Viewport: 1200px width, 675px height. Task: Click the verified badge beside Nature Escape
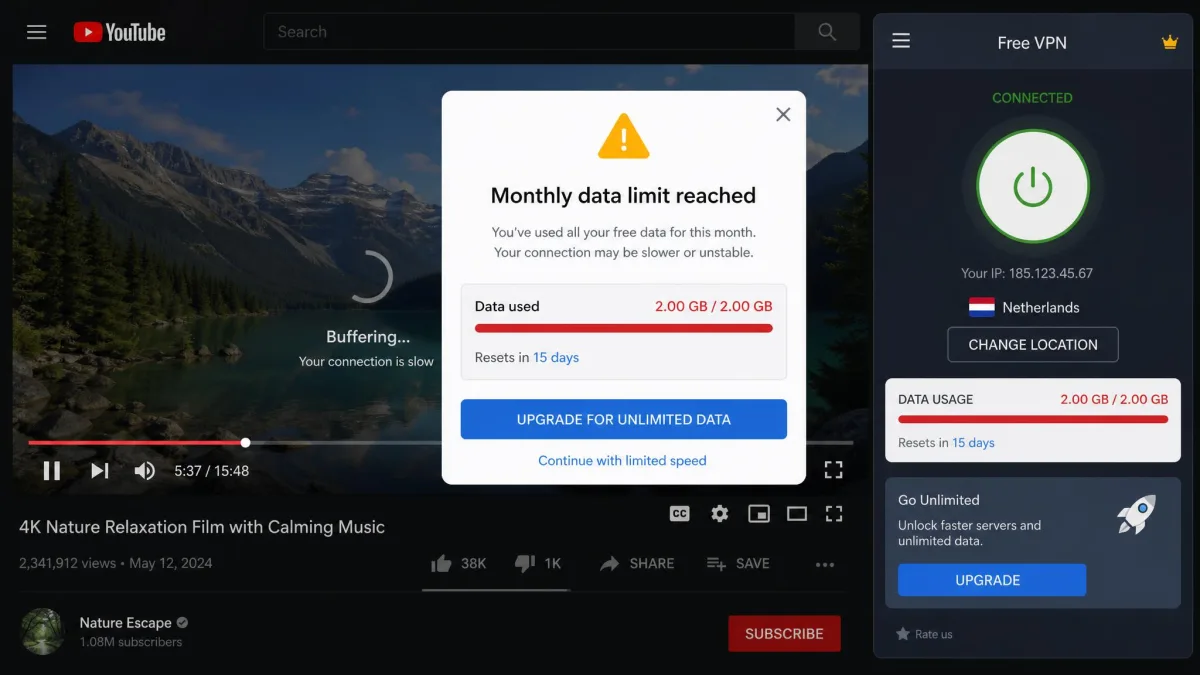[x=182, y=622]
